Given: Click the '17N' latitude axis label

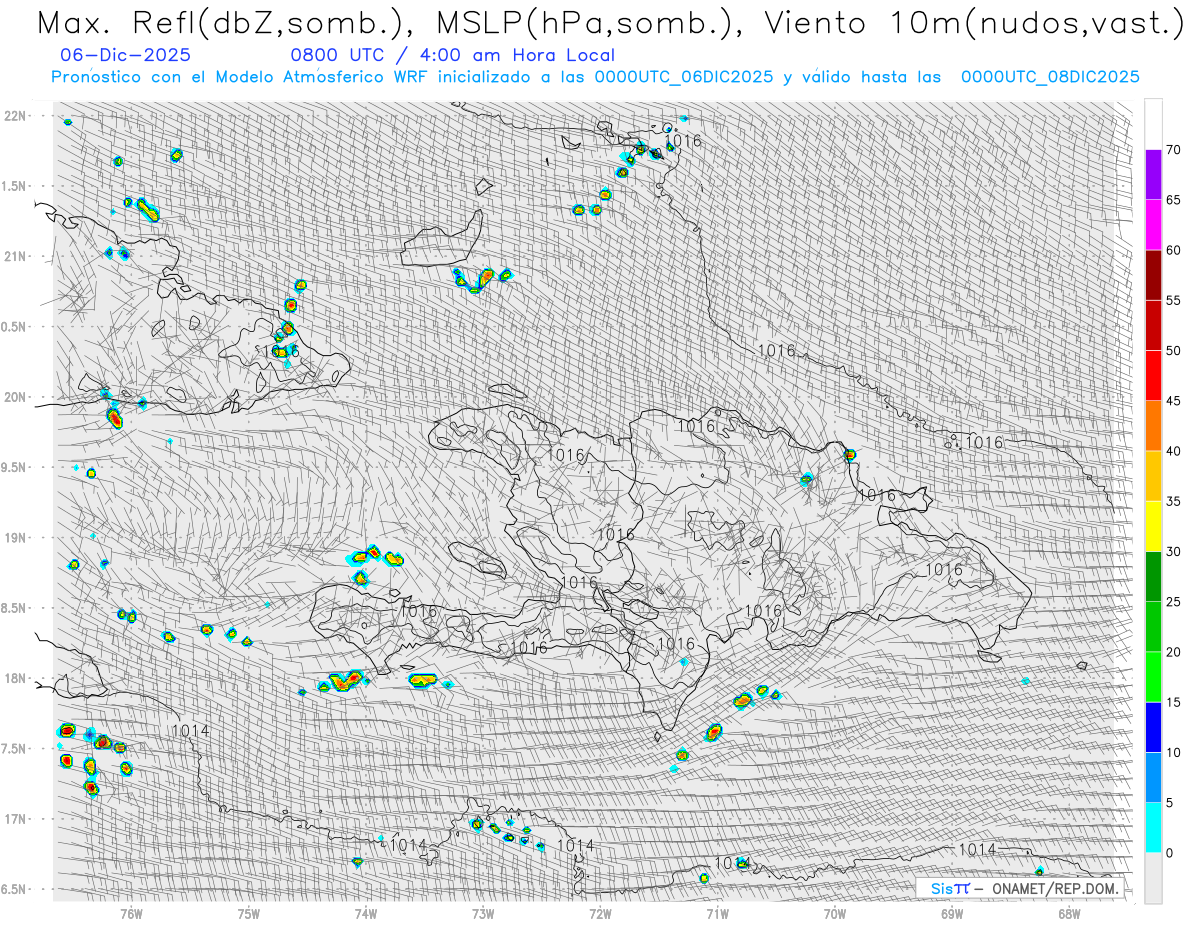Looking at the screenshot, I should (x=15, y=819).
